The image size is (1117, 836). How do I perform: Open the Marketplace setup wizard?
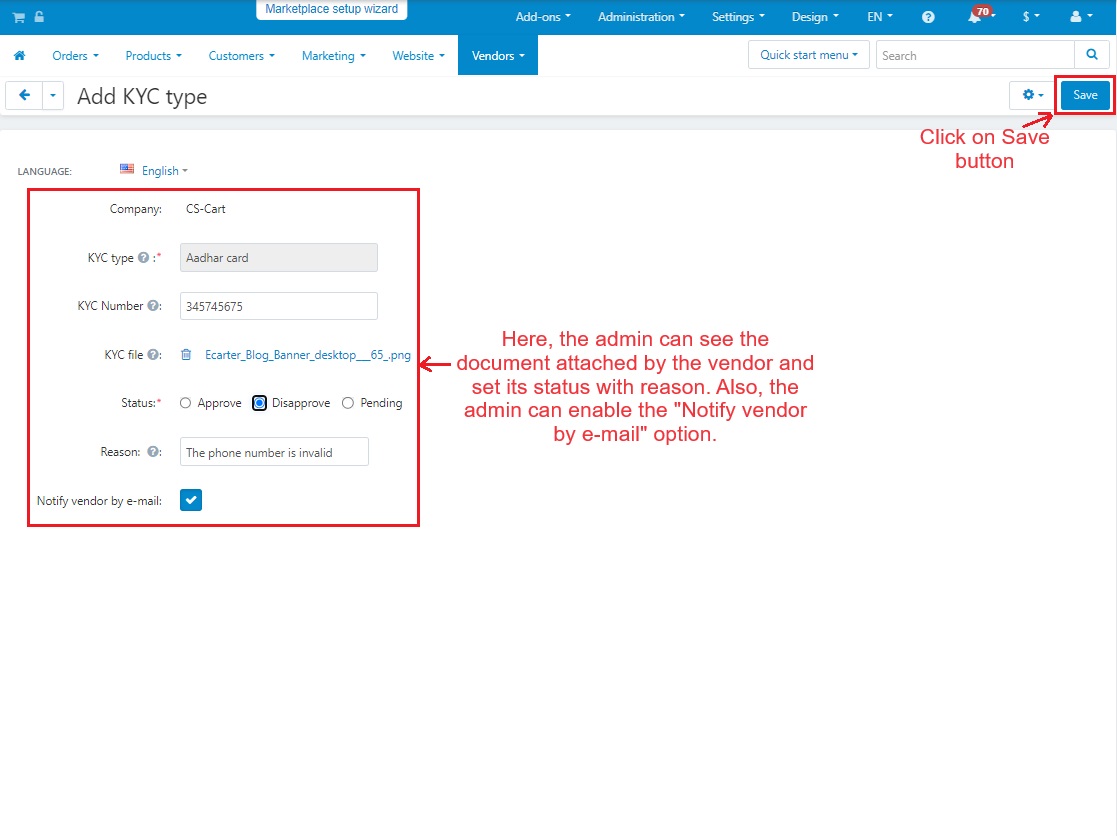tap(331, 9)
